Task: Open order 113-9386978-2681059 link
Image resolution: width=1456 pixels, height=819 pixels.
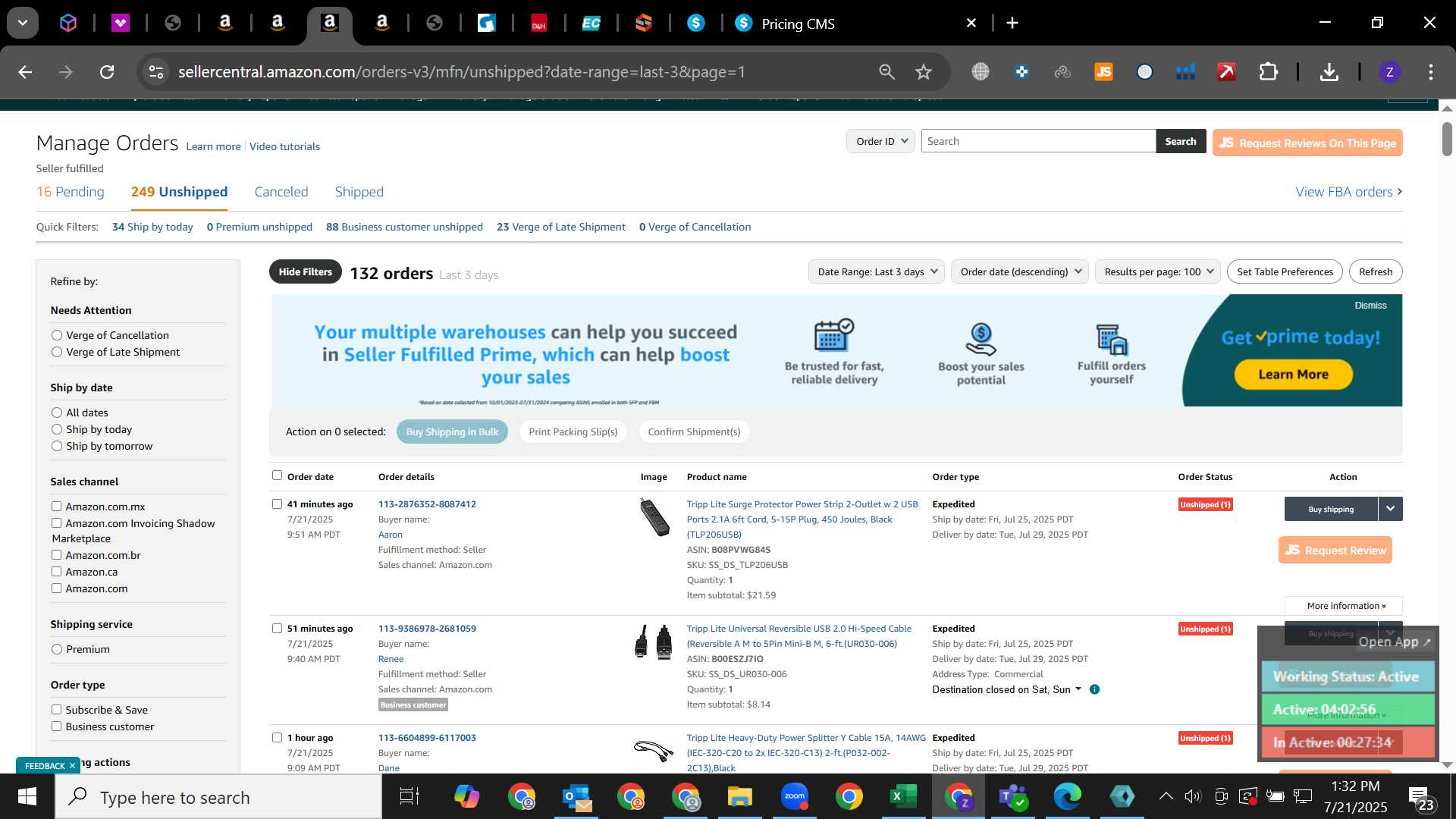Action: pos(427,628)
